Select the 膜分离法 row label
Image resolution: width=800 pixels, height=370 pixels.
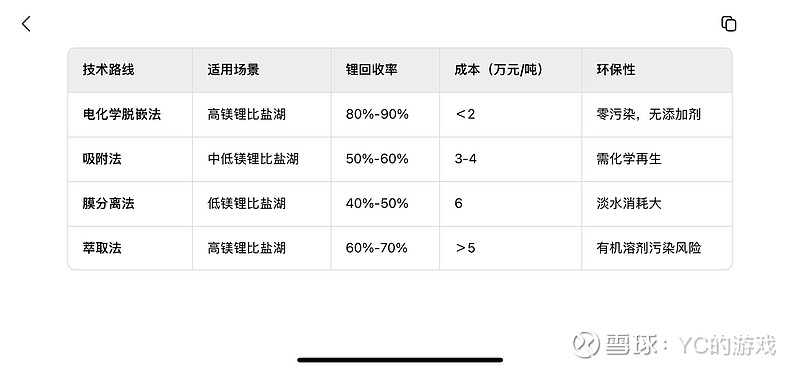[109, 204]
